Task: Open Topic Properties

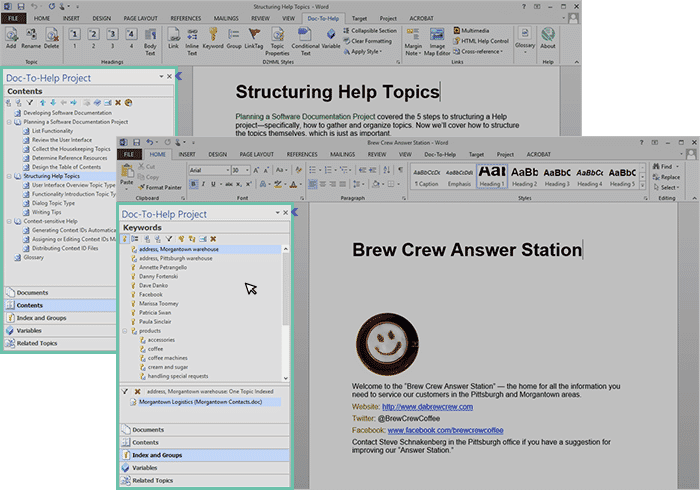Action: point(277,42)
